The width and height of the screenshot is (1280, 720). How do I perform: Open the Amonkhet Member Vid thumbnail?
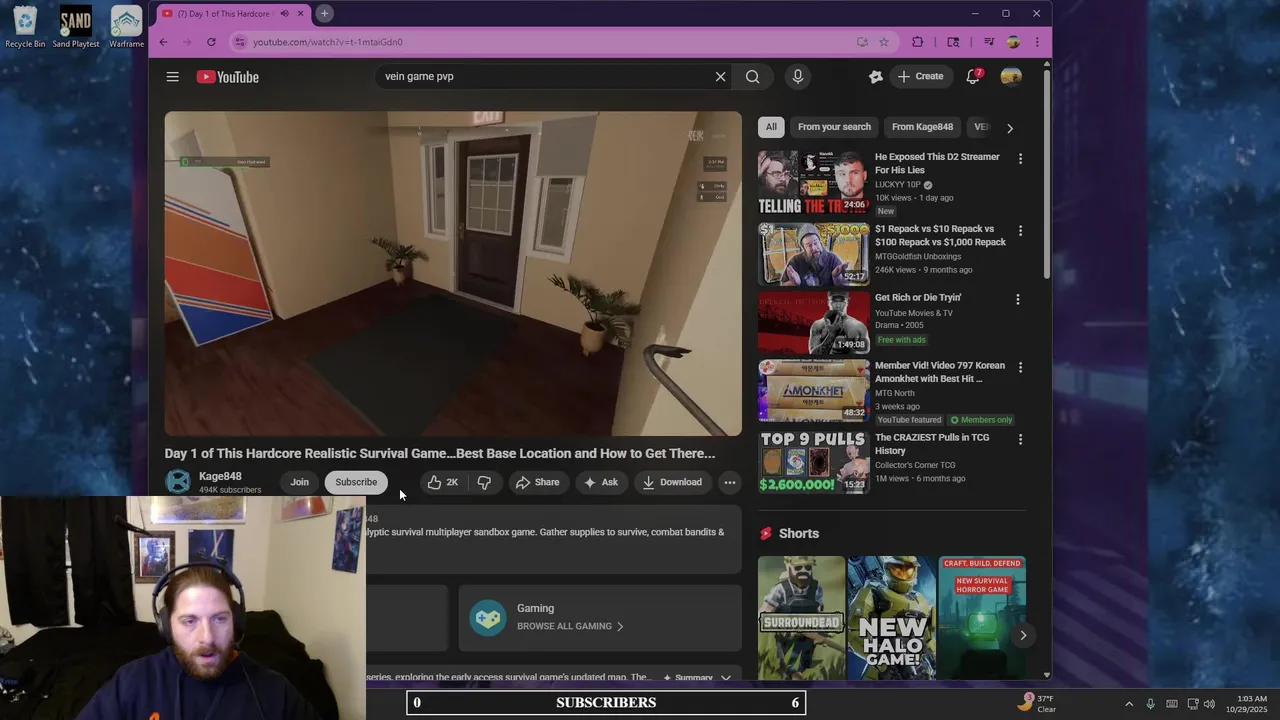pos(813,391)
